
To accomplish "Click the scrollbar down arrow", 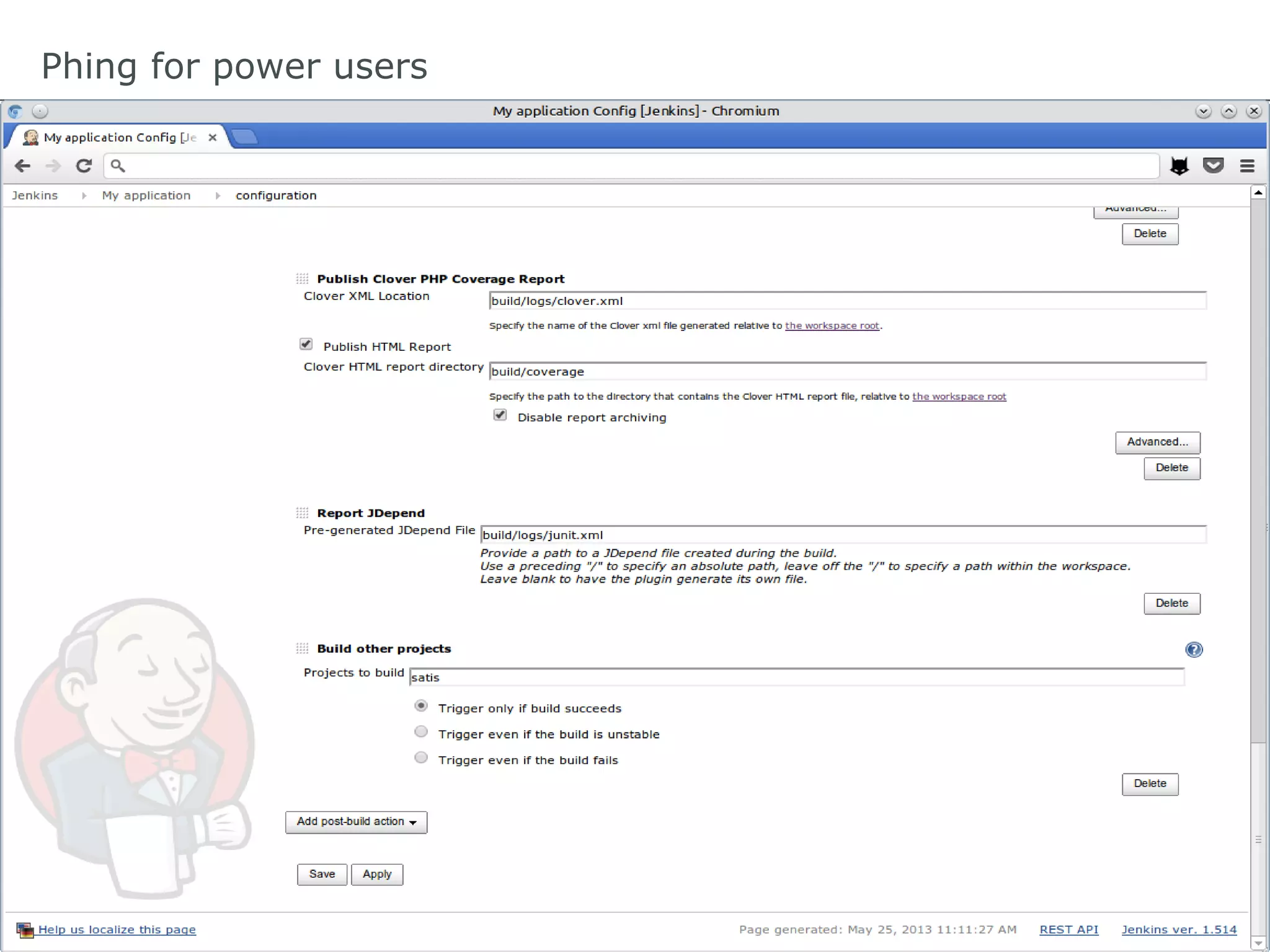I will click(x=1258, y=943).
